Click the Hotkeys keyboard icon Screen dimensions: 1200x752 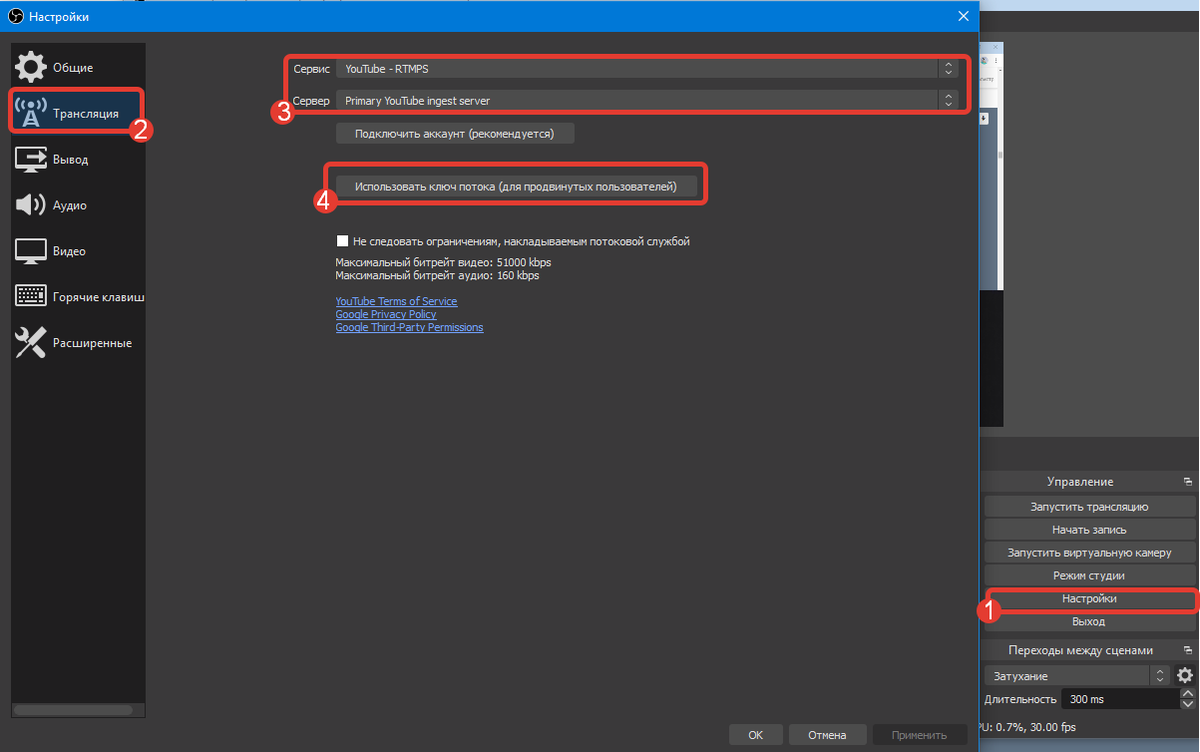tap(30, 297)
